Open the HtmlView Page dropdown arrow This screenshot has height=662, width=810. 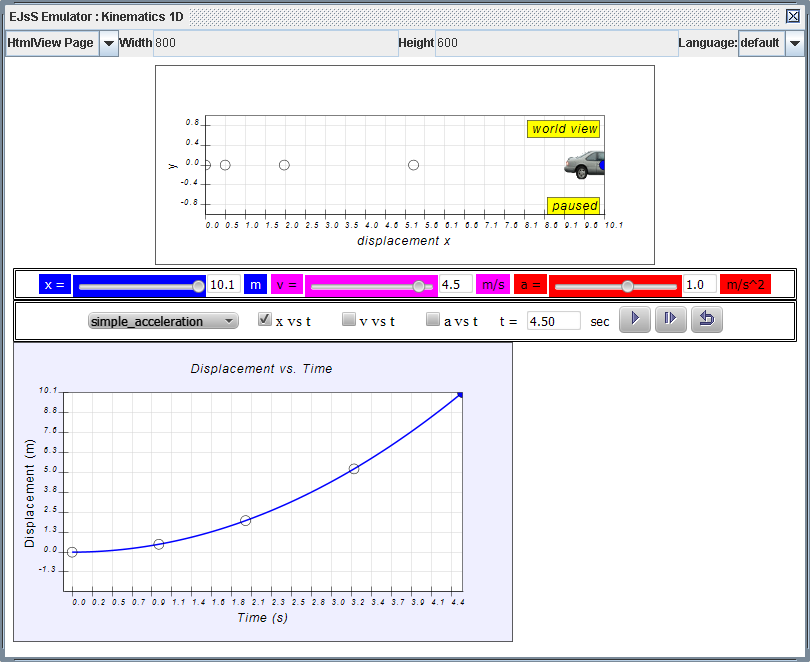(108, 43)
